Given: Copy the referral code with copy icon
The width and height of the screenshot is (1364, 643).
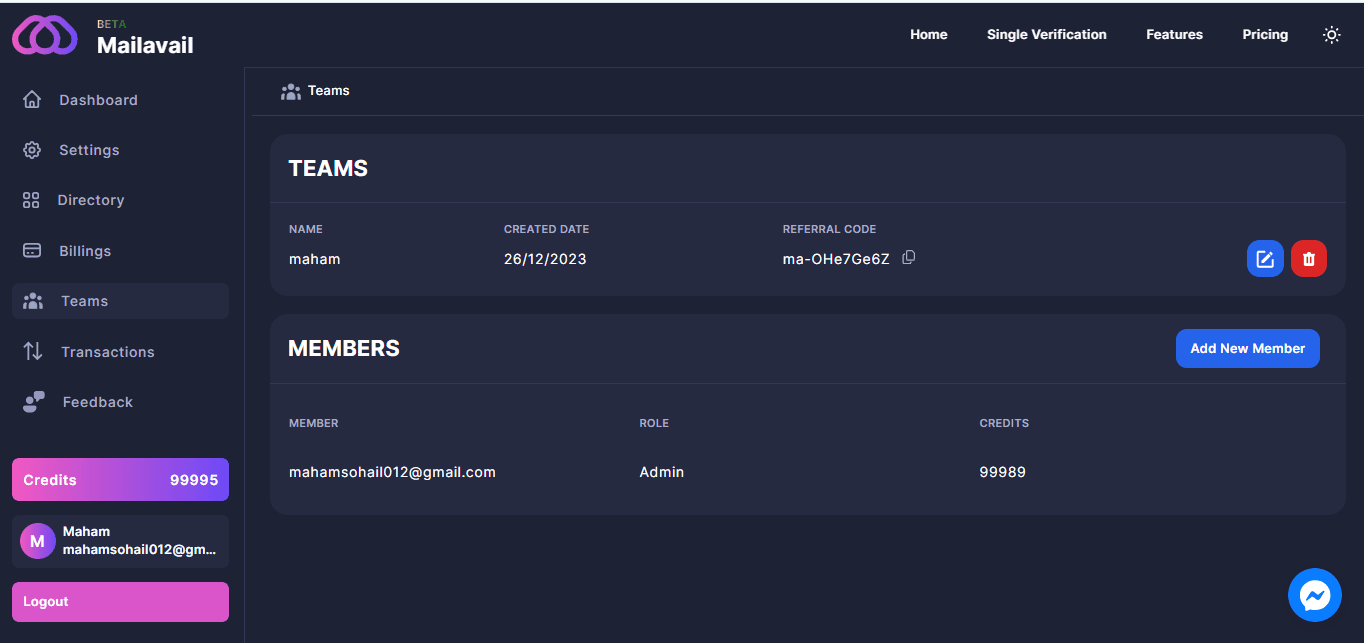Looking at the screenshot, I should 908,258.
